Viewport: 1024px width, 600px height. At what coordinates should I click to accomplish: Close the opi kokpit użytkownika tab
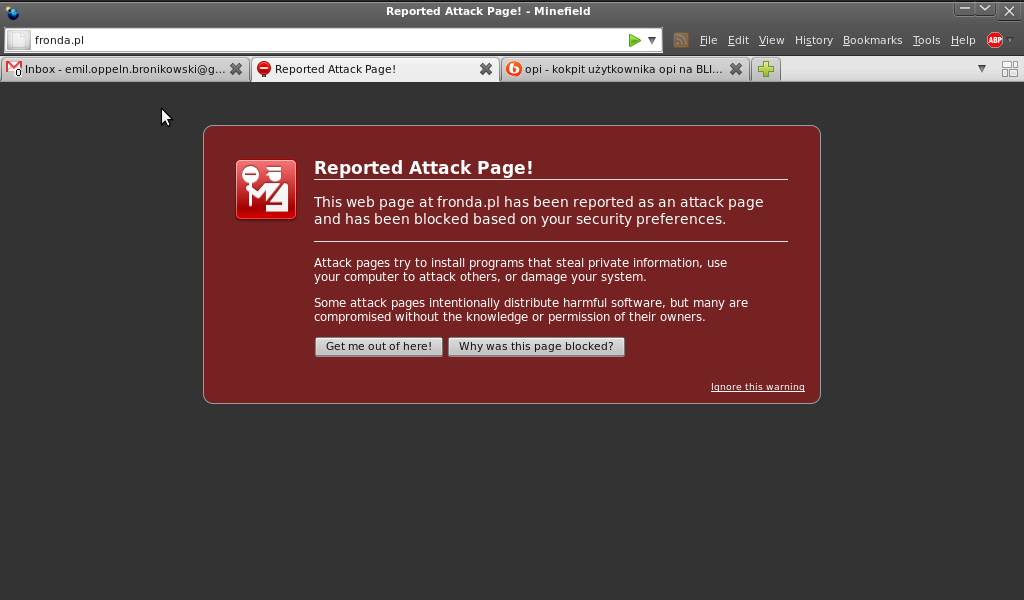[x=736, y=69]
